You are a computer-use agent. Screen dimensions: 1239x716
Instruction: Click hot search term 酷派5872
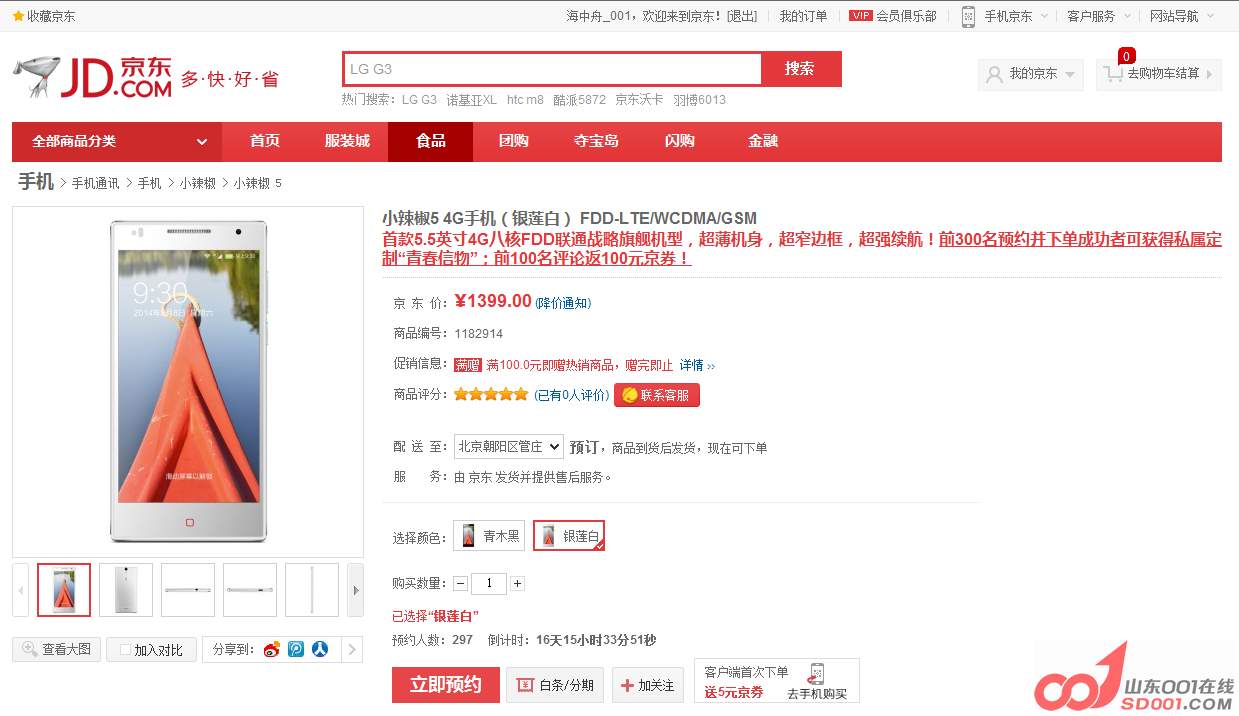(x=580, y=100)
